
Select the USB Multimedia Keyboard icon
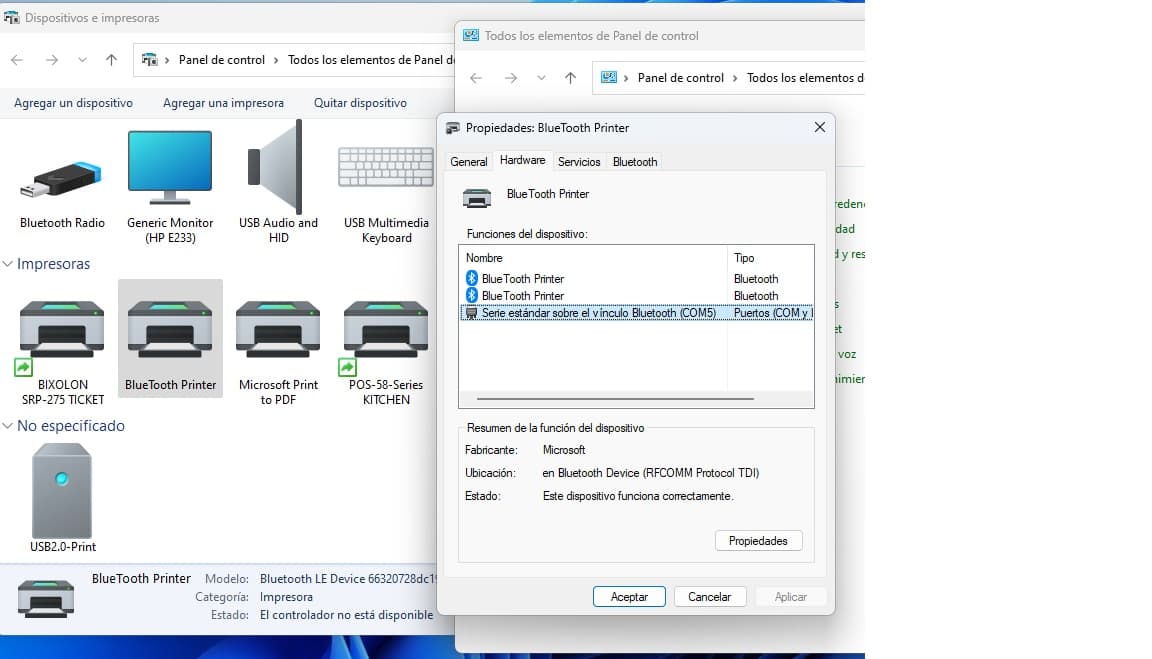point(386,167)
